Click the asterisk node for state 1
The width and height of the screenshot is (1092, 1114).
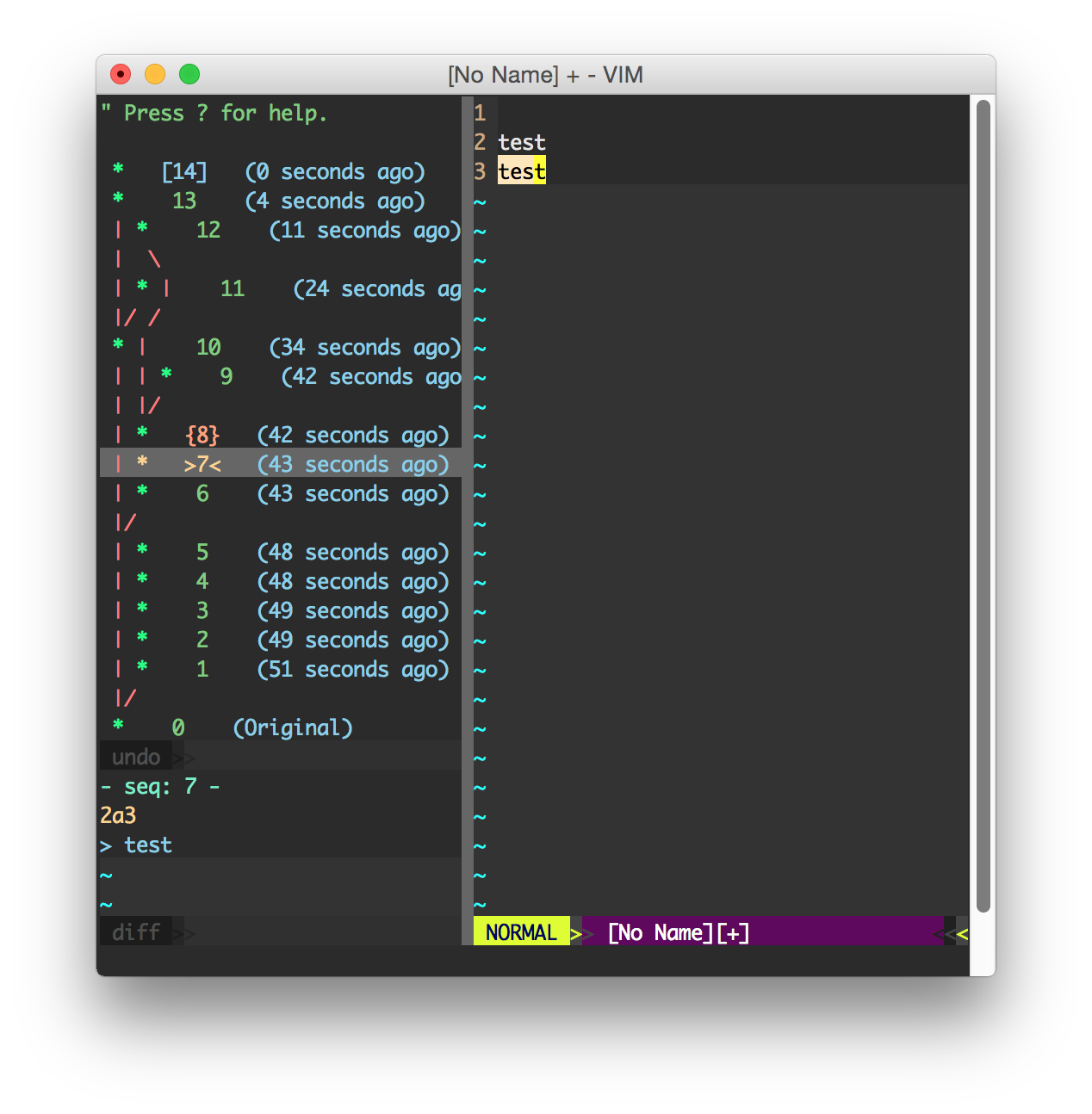click(143, 669)
